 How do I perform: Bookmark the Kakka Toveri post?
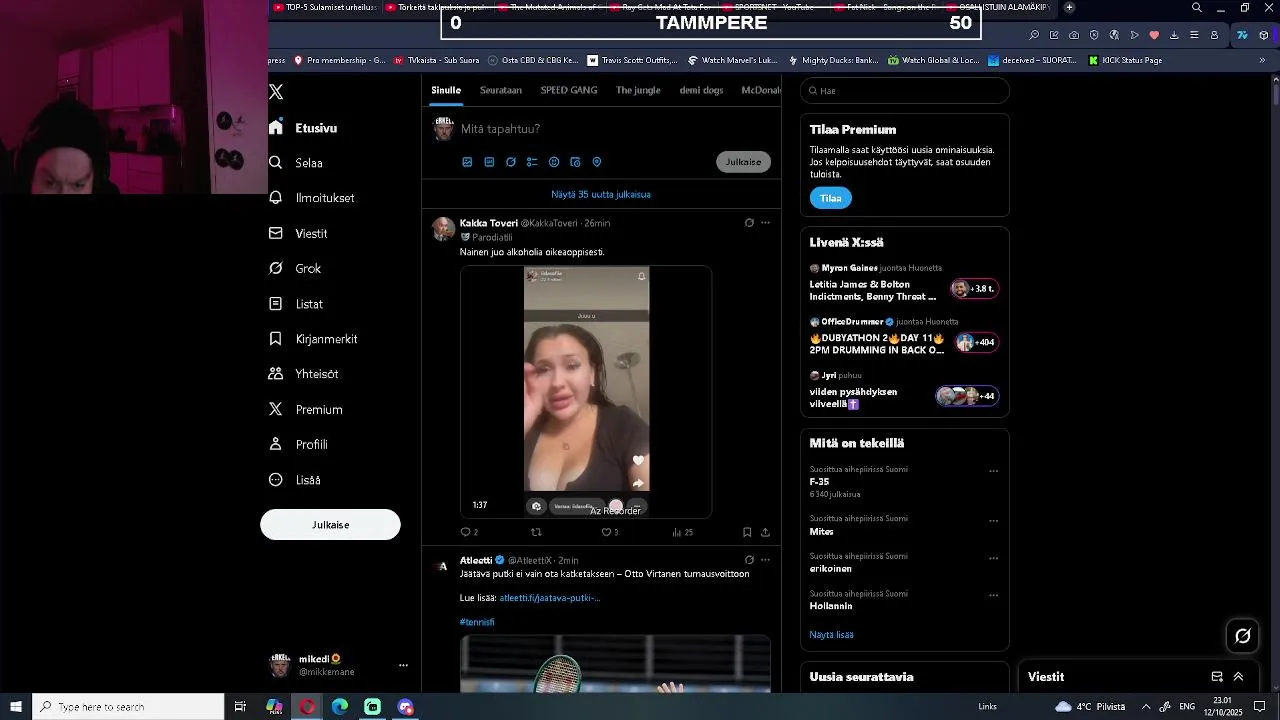coord(747,532)
